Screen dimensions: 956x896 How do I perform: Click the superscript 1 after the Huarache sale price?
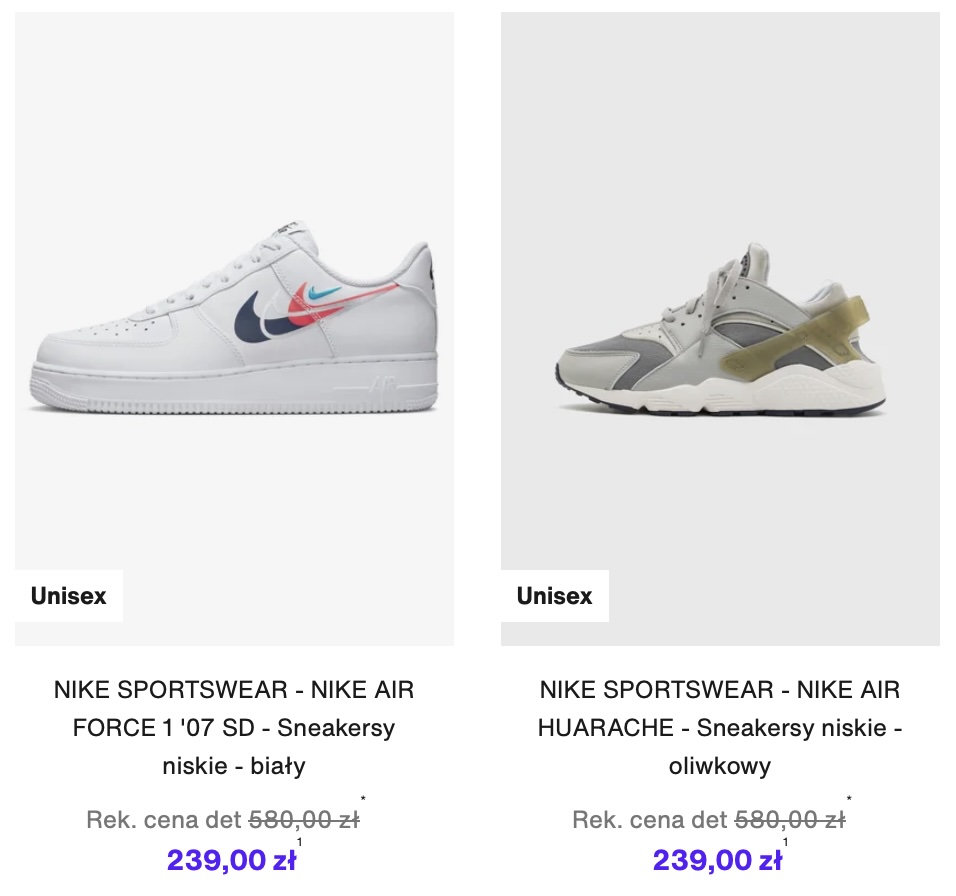coord(785,842)
